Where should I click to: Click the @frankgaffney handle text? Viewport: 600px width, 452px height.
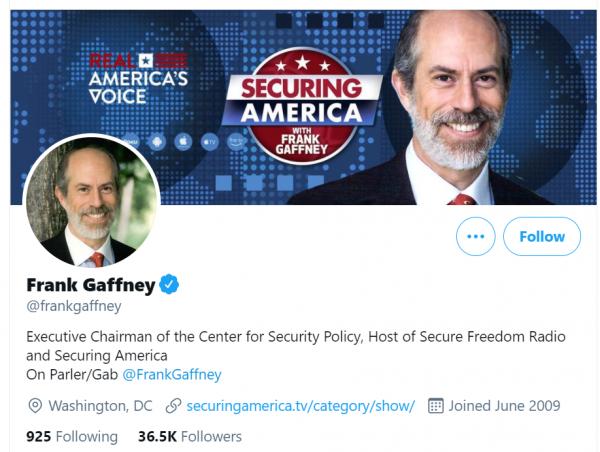[x=73, y=306]
